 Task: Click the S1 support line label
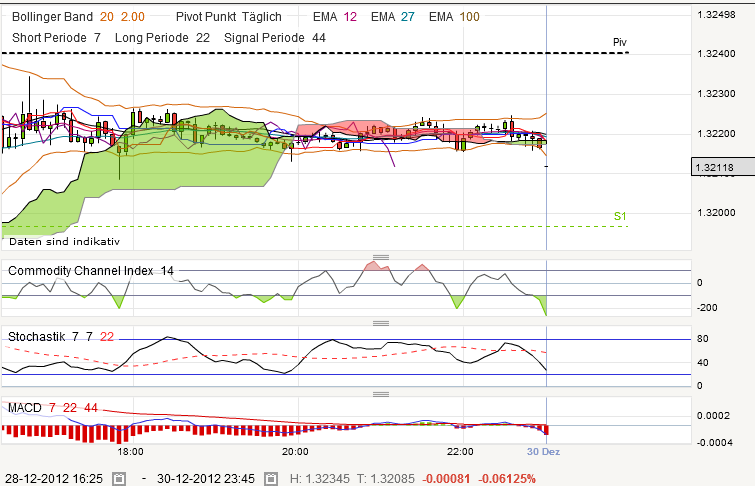pyautogui.click(x=620, y=216)
